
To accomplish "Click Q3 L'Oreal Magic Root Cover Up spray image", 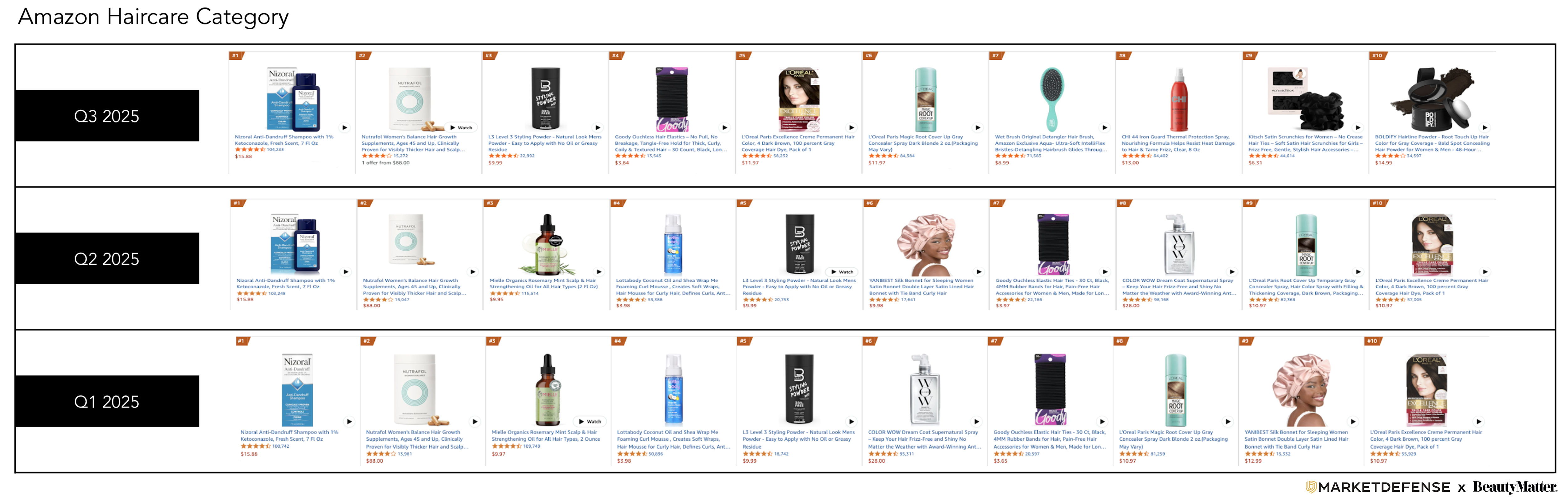I will (926, 99).
